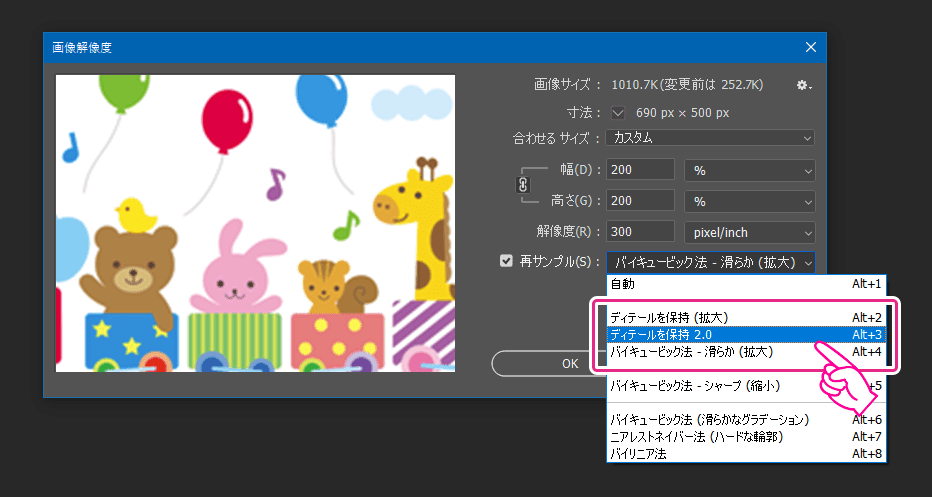
Task: Open the pixel/inch resolution unit dropdown
Action: coord(749,232)
